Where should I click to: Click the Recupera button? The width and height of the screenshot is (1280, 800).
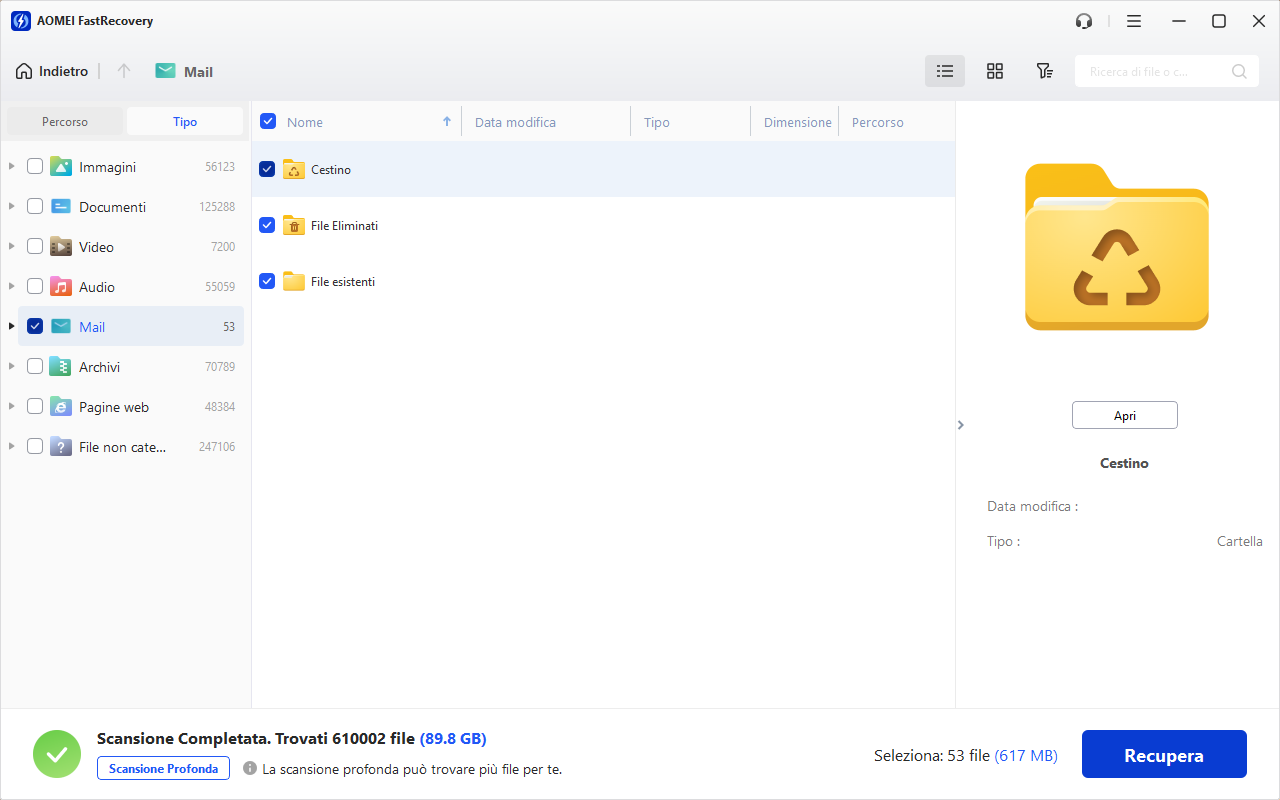(x=1164, y=754)
